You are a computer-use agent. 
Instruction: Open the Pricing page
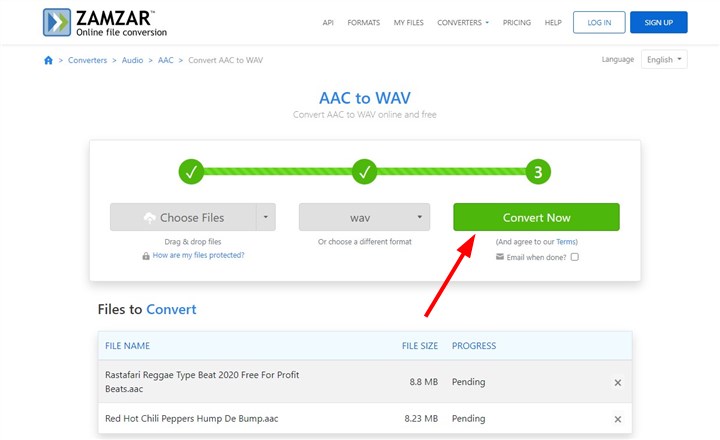pyautogui.click(x=517, y=23)
